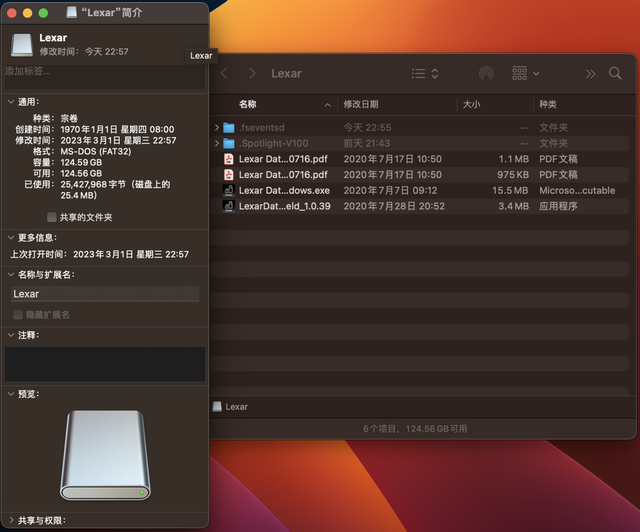Sort by 大小 column header
The image size is (640, 532).
[471, 105]
